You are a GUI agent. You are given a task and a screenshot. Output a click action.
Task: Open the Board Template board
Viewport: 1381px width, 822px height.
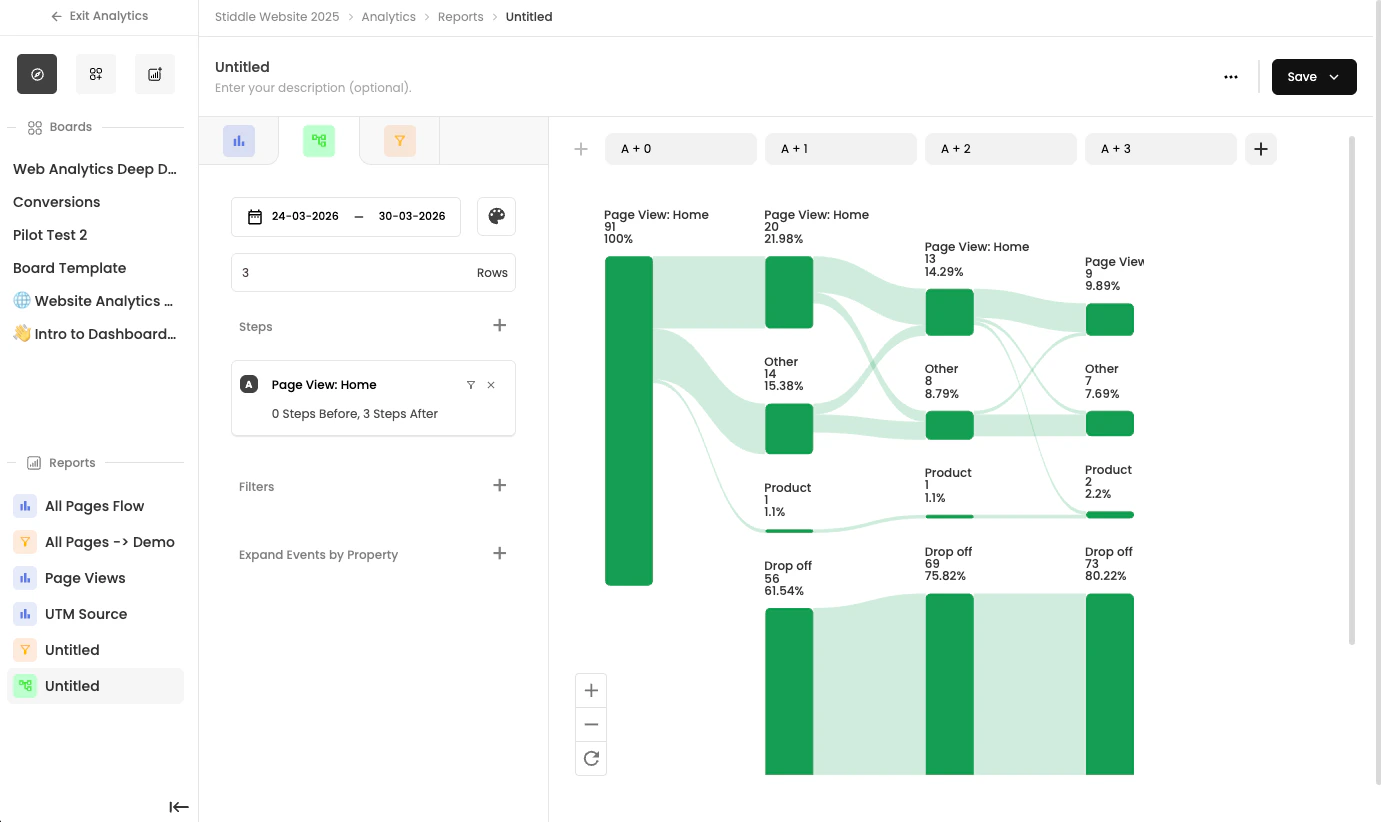click(x=70, y=268)
